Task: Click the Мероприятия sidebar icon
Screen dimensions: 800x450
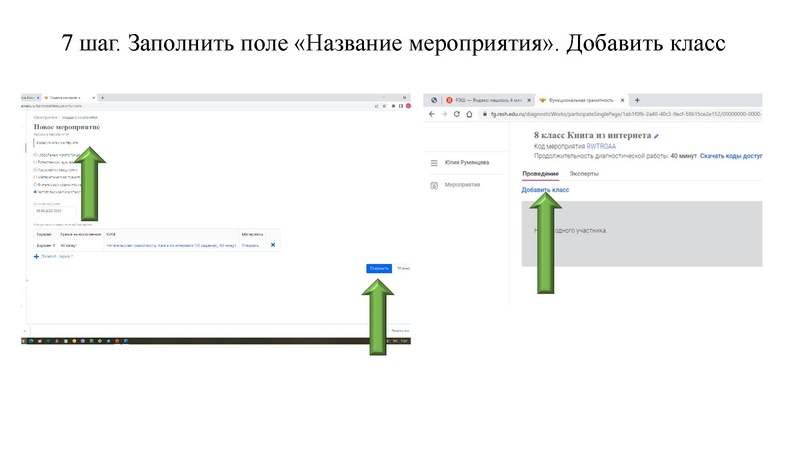Action: (433, 185)
